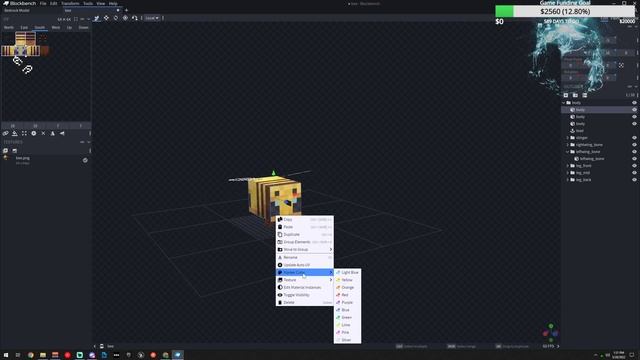Switch to the North face tab
Image resolution: width=640 pixels, height=360 pixels.
coord(9,27)
